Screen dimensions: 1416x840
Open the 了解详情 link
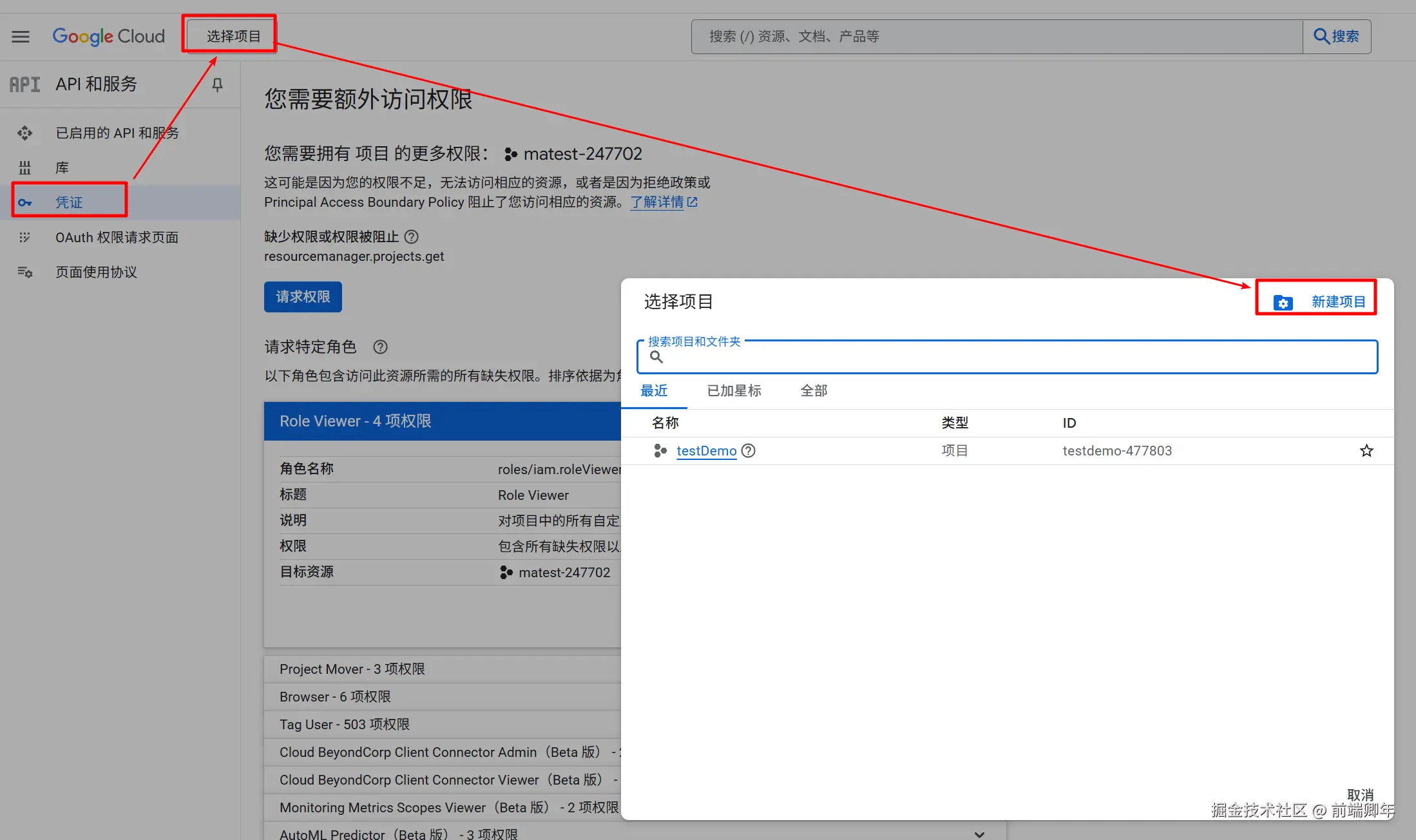658,202
